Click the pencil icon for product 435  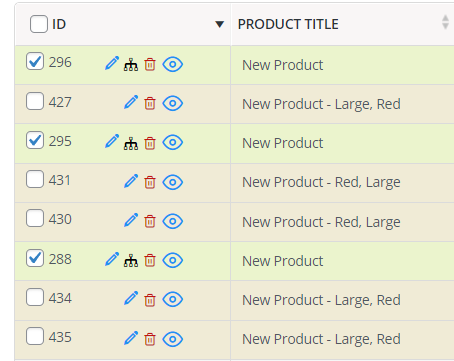[x=131, y=338]
